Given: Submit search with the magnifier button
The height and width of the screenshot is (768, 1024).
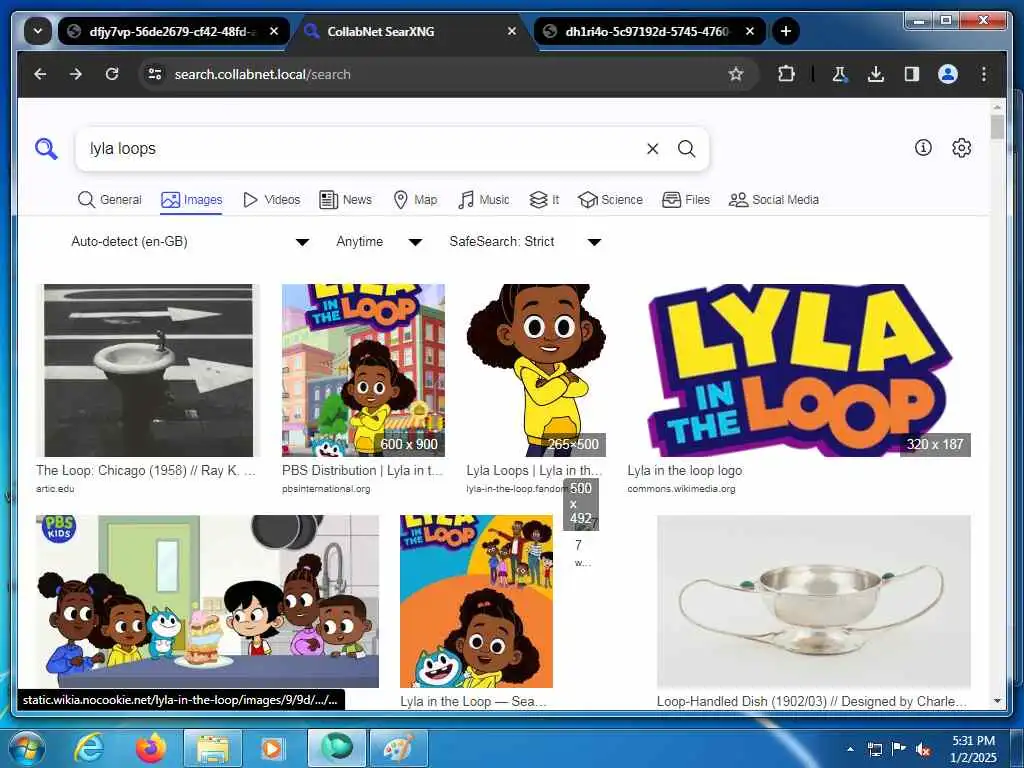Looking at the screenshot, I should [686, 149].
